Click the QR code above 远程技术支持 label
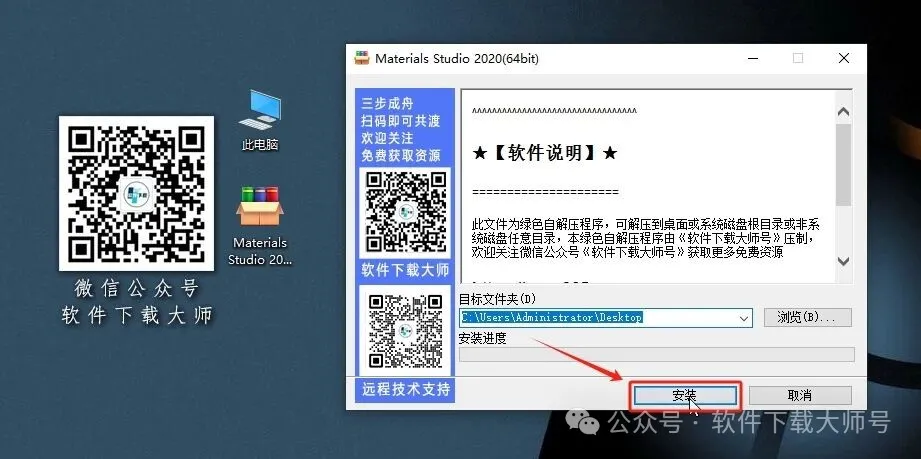Image resolution: width=921 pixels, height=459 pixels. (x=405, y=330)
